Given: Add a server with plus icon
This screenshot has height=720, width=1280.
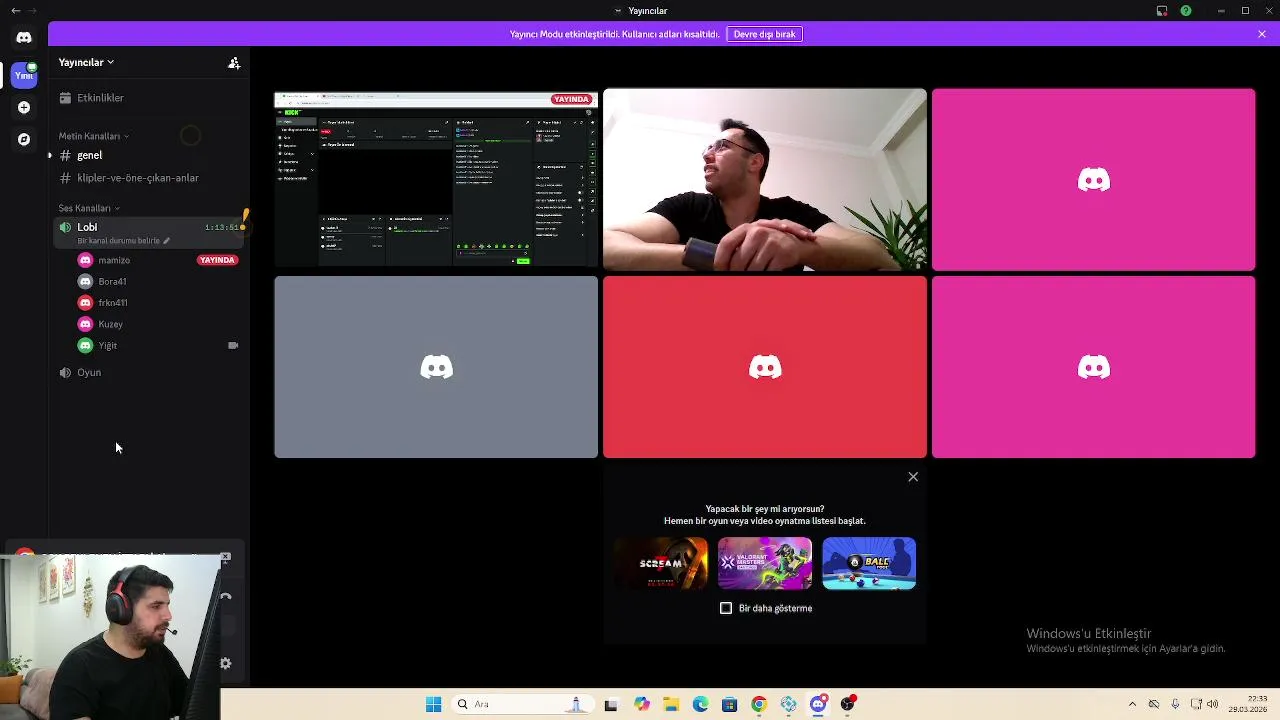Looking at the screenshot, I should point(24,107).
